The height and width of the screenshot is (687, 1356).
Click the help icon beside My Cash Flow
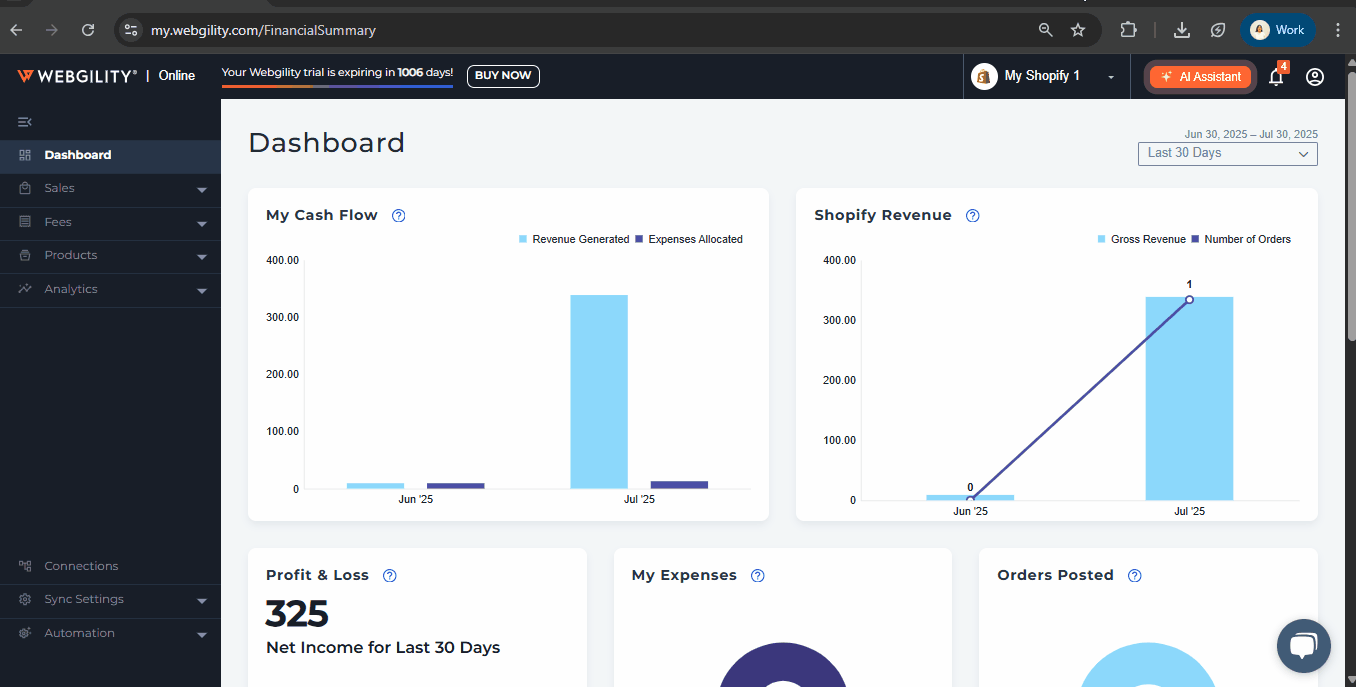pos(399,216)
